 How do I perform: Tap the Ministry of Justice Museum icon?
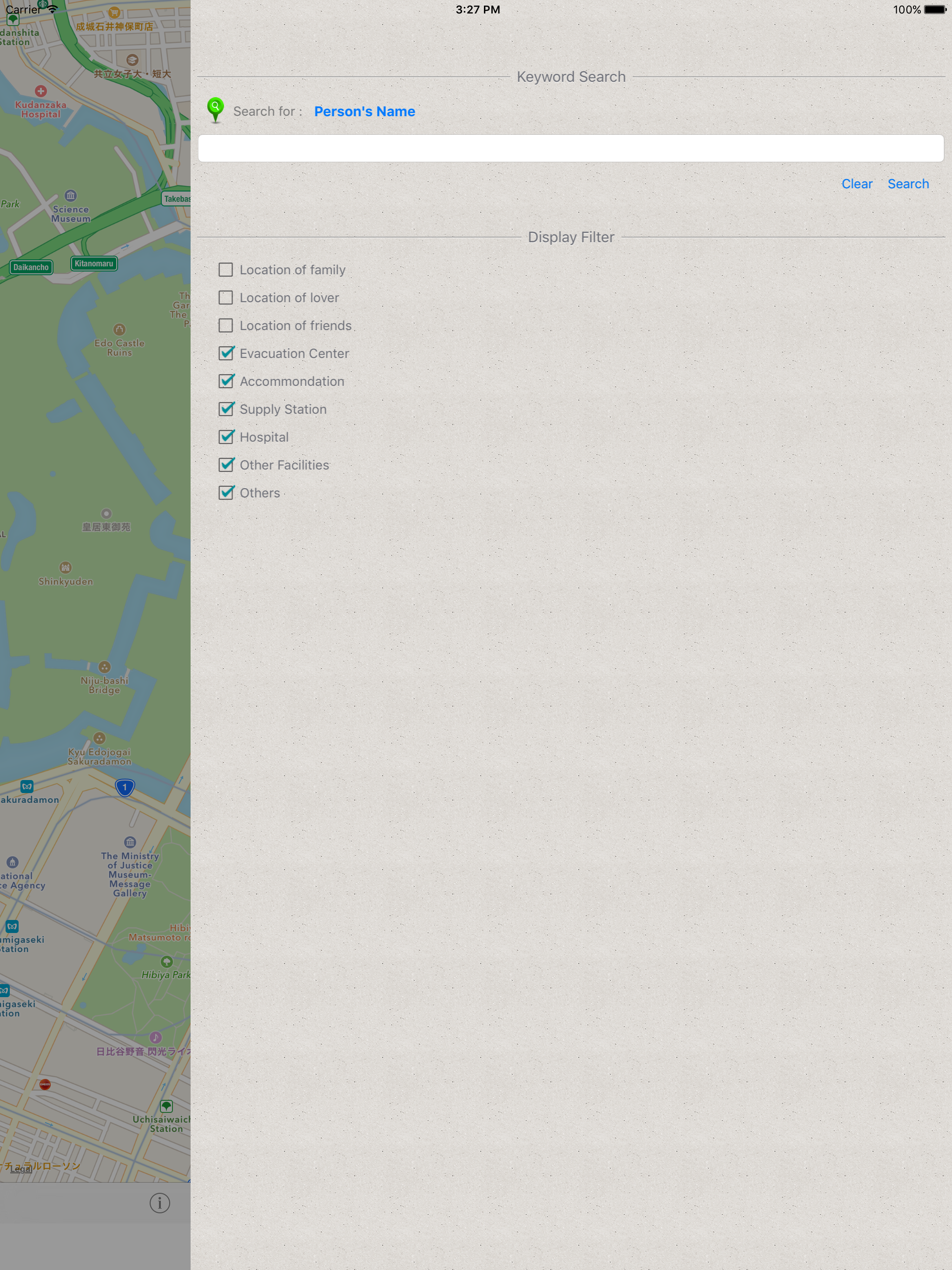130,842
